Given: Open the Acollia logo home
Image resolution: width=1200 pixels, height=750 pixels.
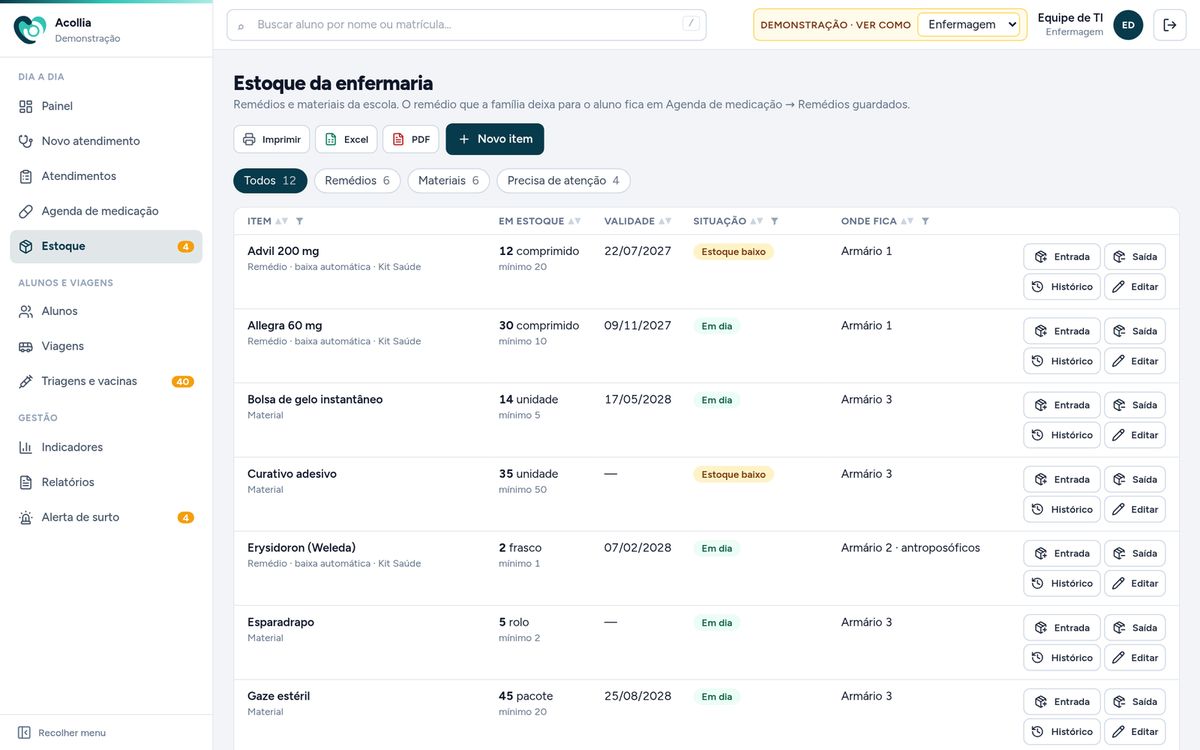Looking at the screenshot, I should coord(30,29).
